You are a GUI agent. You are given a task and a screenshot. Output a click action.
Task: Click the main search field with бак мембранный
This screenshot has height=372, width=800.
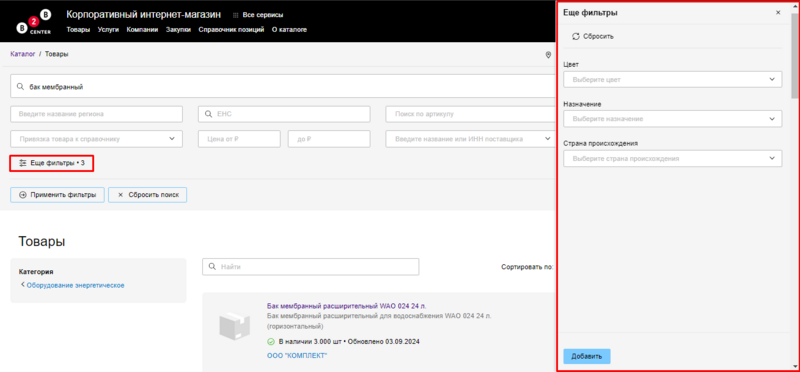tap(283, 87)
